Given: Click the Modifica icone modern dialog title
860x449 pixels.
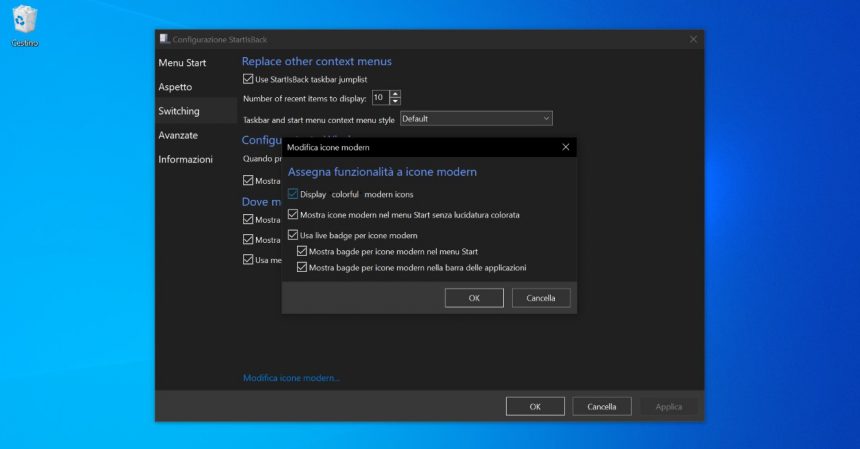Looking at the screenshot, I should 328,147.
